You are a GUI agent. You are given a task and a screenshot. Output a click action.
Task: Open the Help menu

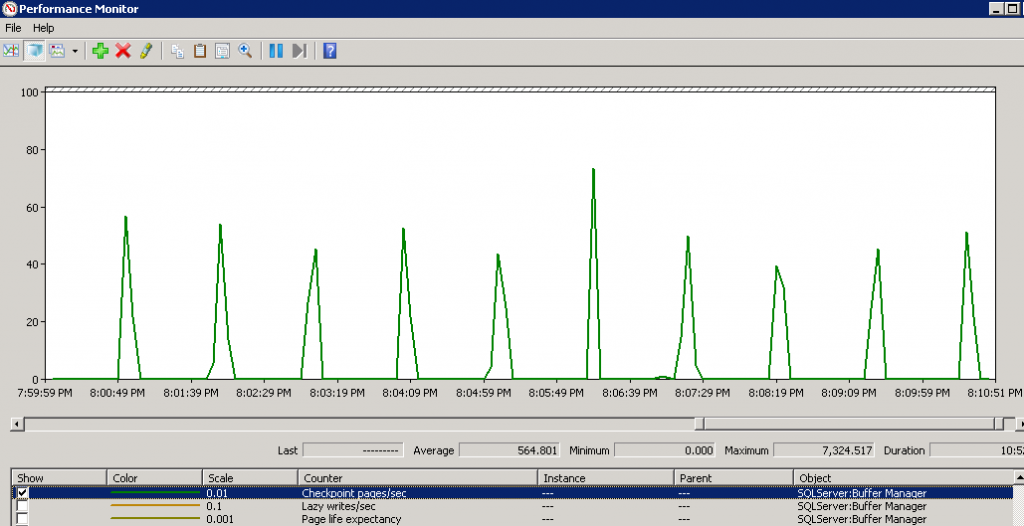[x=43, y=28]
